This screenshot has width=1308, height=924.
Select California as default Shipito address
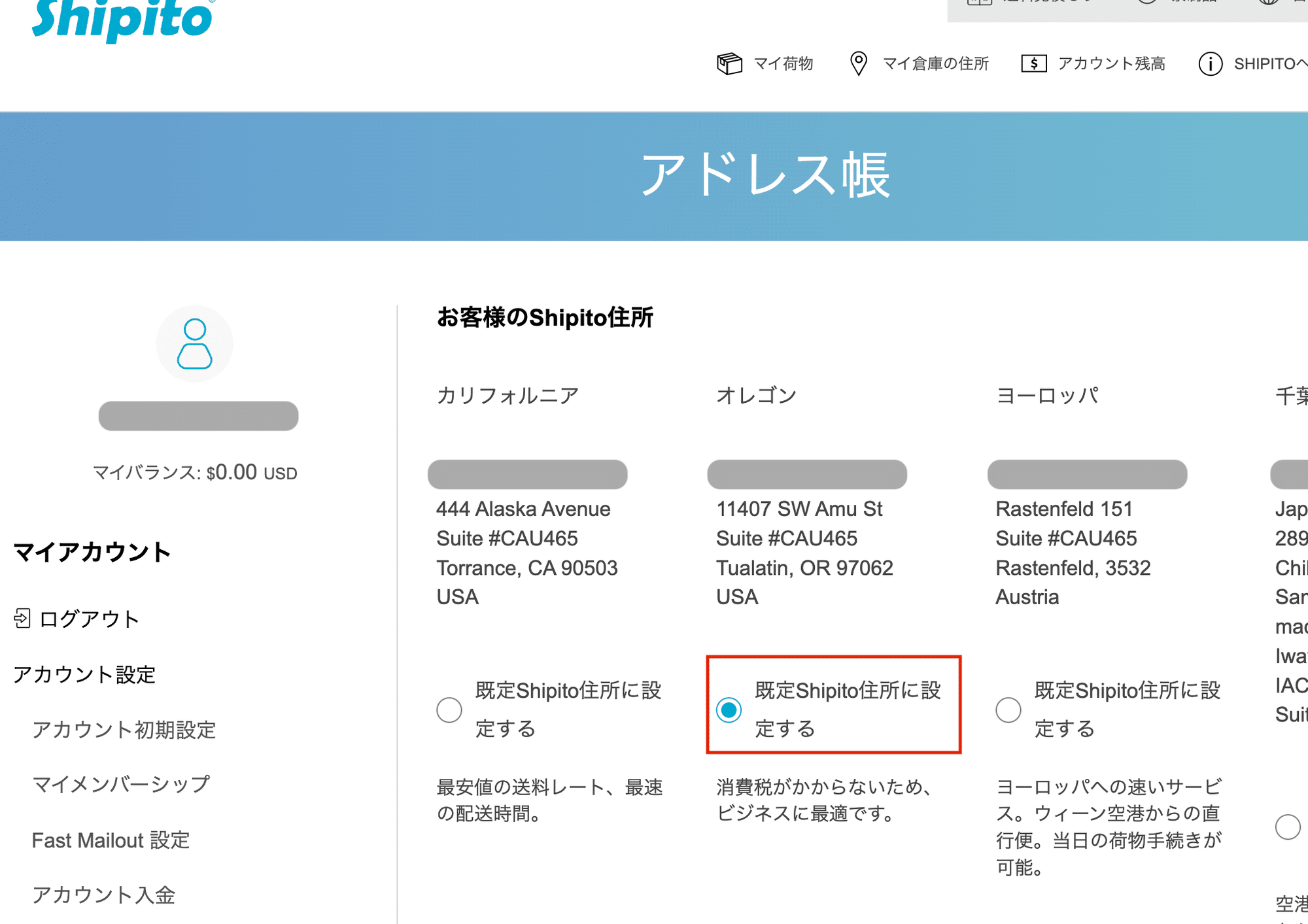point(449,710)
